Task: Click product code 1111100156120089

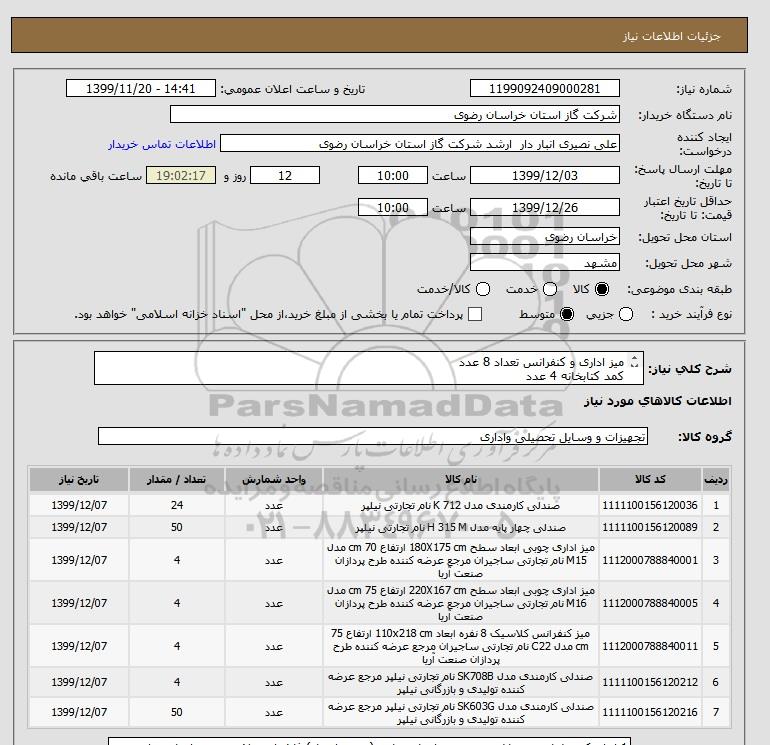Action: pyautogui.click(x=650, y=527)
